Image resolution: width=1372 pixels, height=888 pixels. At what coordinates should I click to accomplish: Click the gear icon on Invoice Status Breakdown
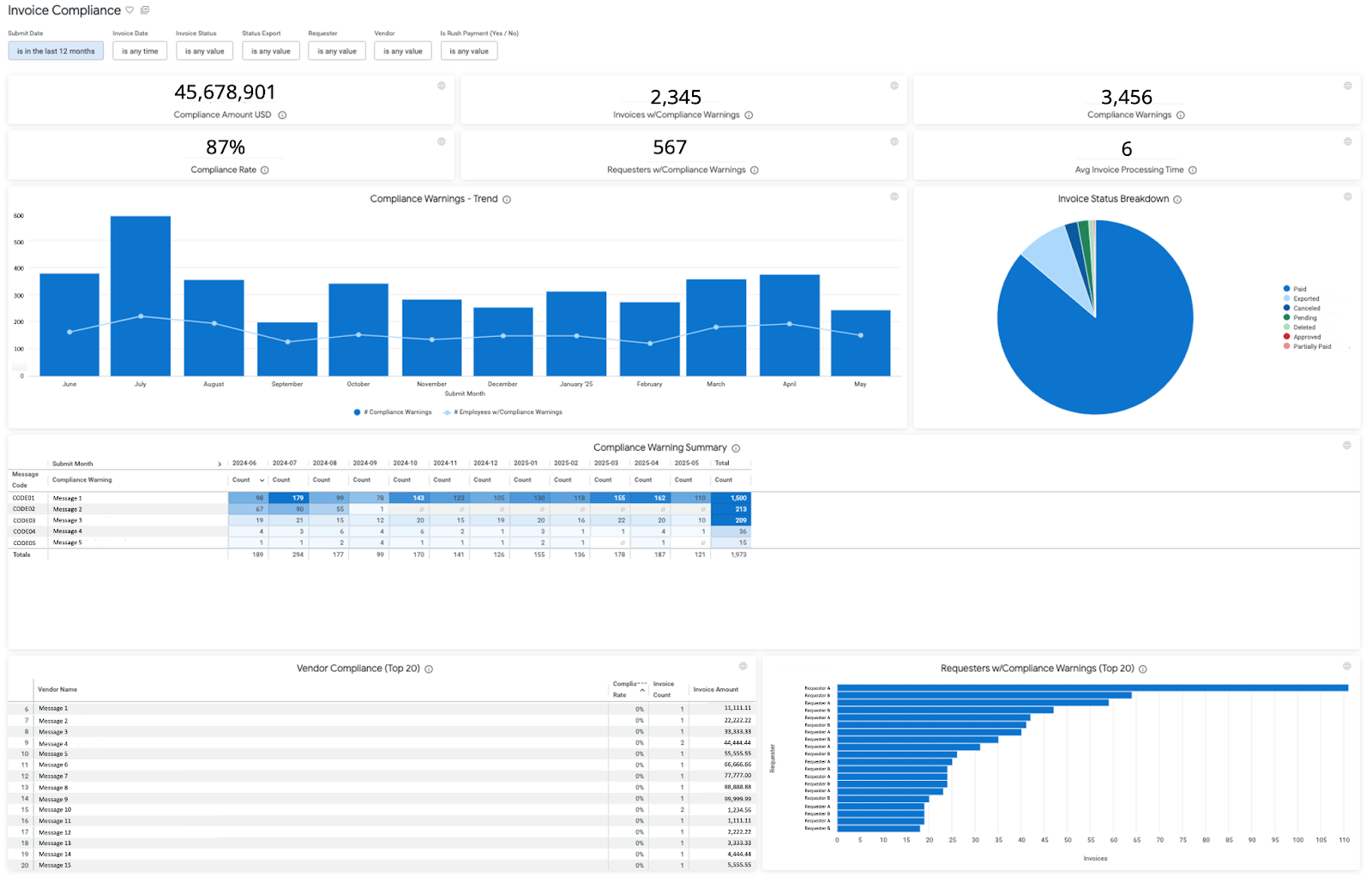tap(1347, 196)
